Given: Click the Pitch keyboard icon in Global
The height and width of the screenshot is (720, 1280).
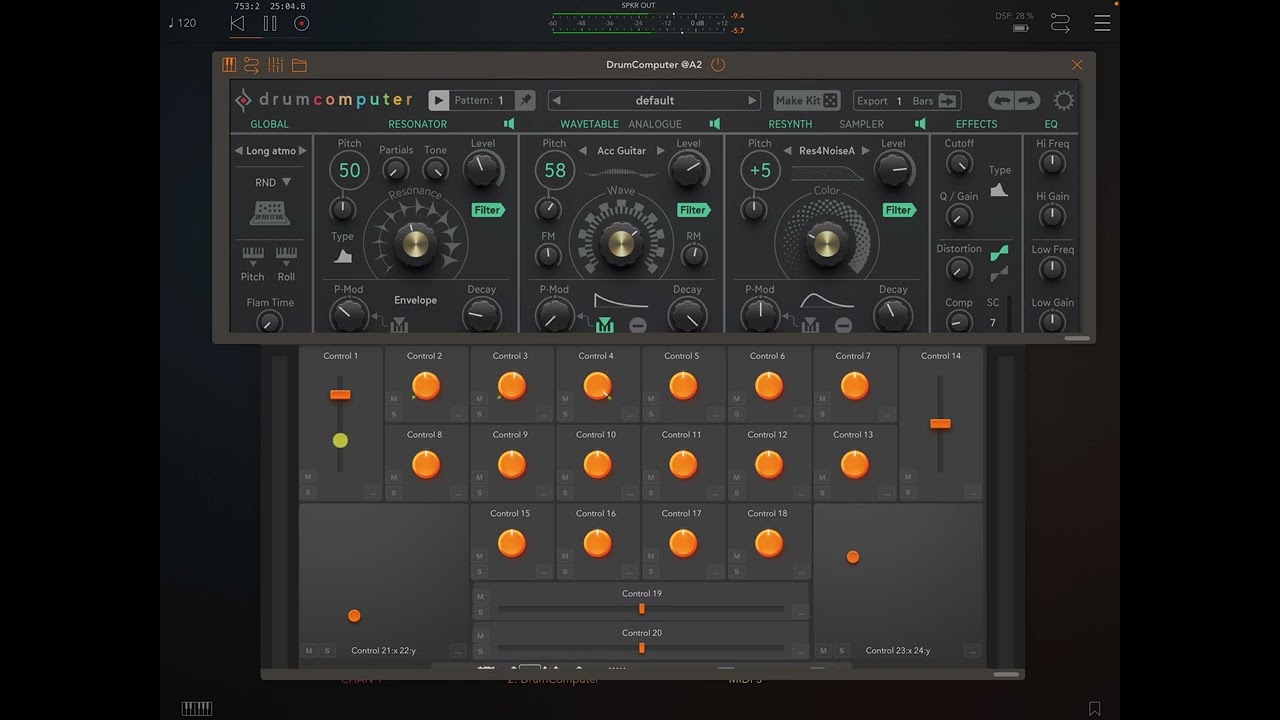Looking at the screenshot, I should pos(253,255).
